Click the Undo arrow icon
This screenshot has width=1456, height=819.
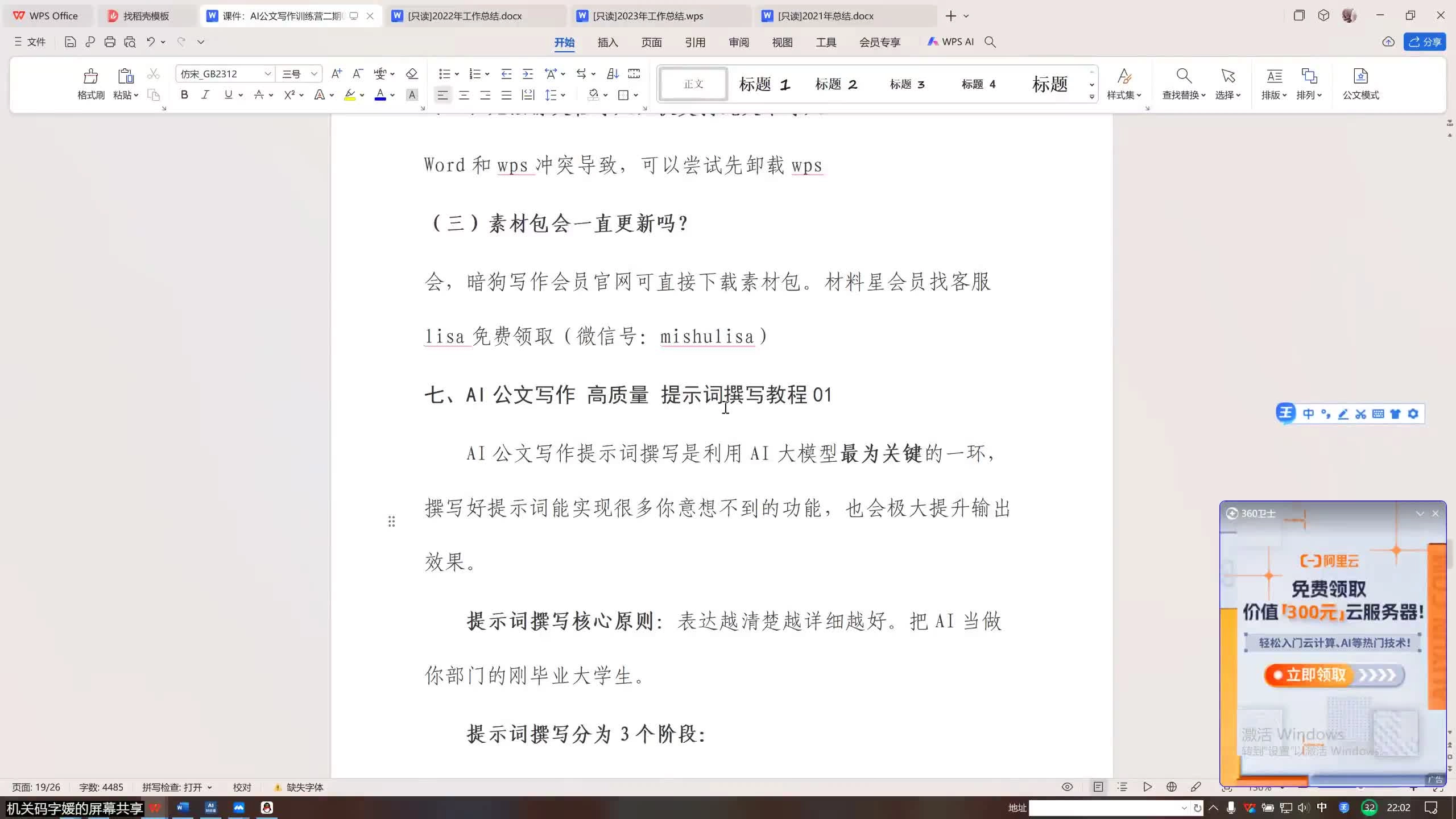[150, 42]
